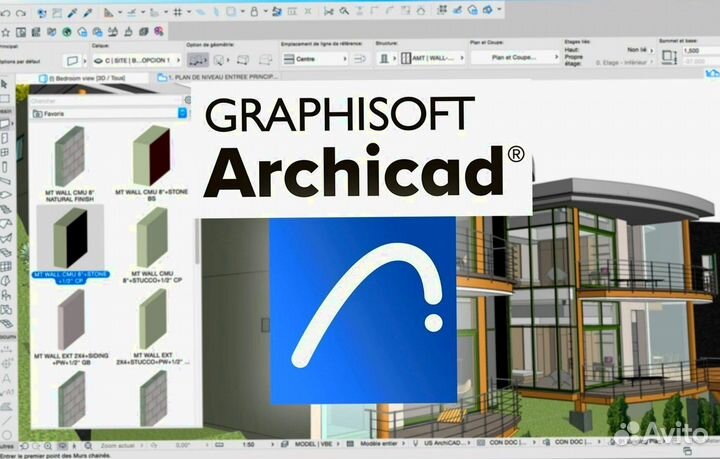Select the Pick Up Parameters eyedropper

pos(72,13)
